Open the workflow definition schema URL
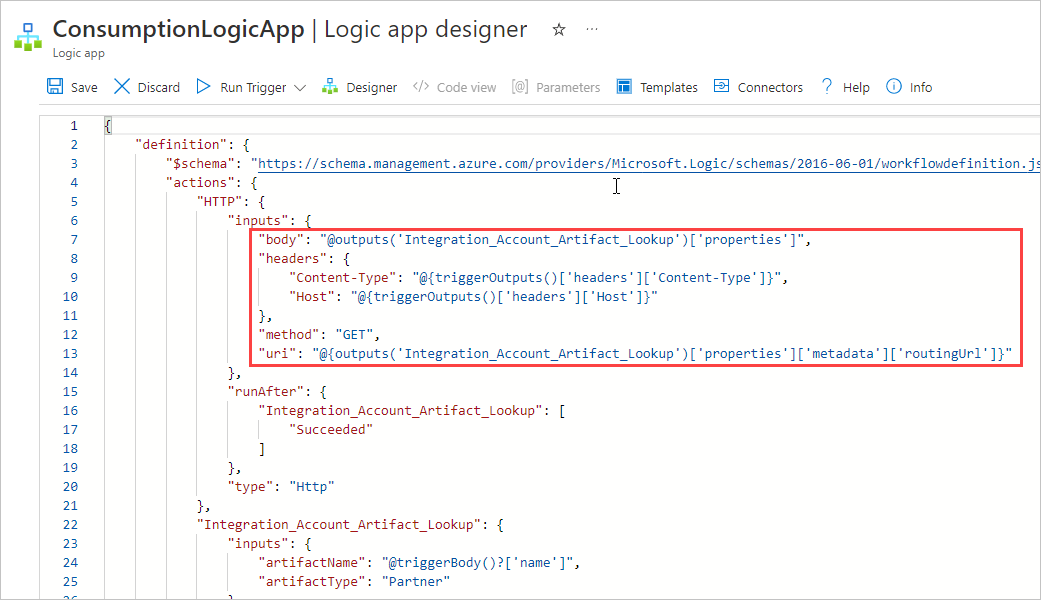 coord(649,163)
